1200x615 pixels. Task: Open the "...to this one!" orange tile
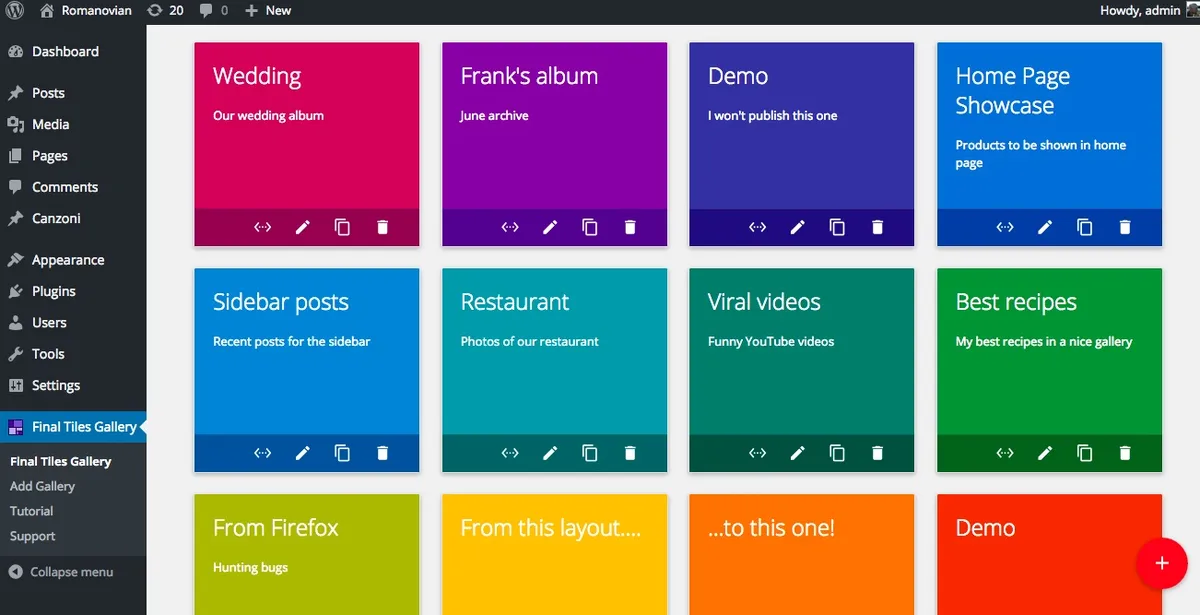(x=802, y=554)
